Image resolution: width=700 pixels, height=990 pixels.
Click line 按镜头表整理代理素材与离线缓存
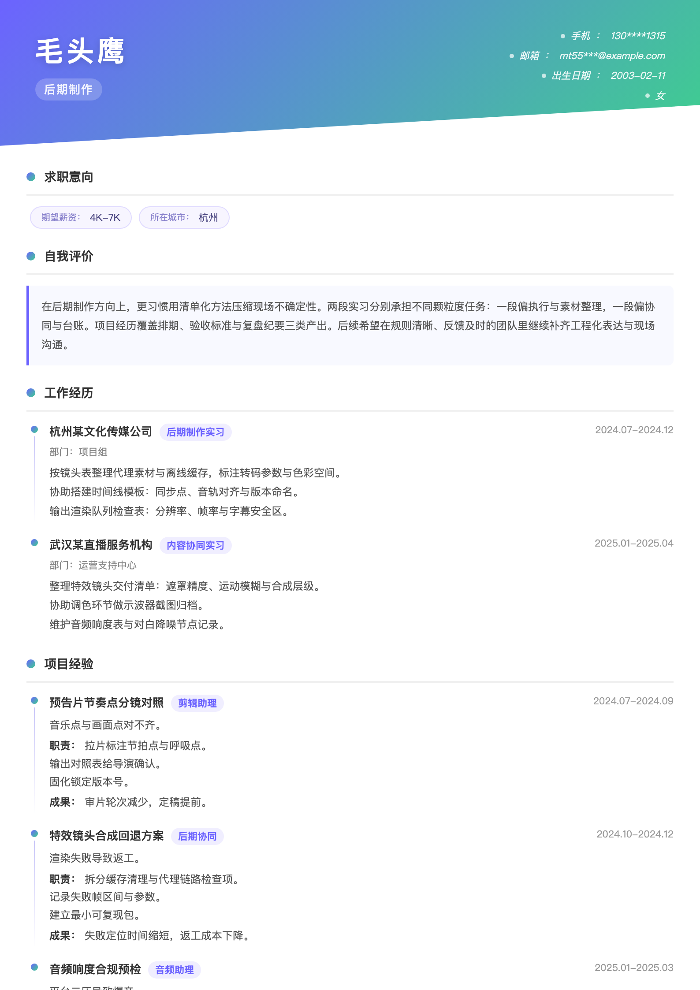pos(197,473)
